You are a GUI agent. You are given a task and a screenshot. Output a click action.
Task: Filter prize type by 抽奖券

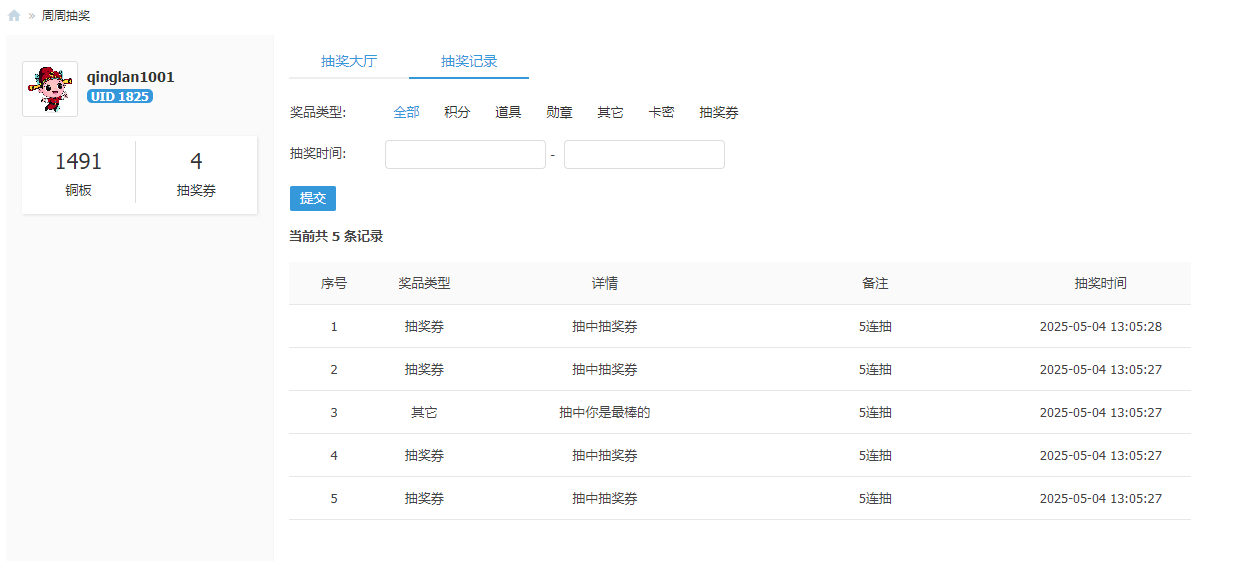pyautogui.click(x=719, y=112)
